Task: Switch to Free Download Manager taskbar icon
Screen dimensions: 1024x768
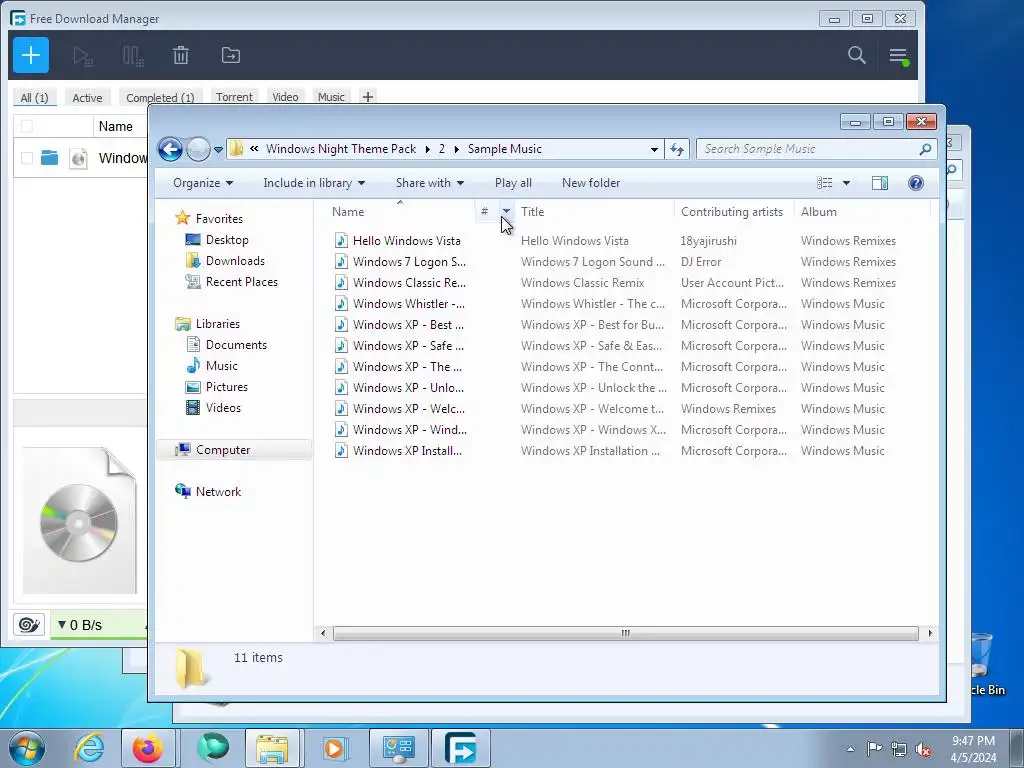Action: [460, 748]
